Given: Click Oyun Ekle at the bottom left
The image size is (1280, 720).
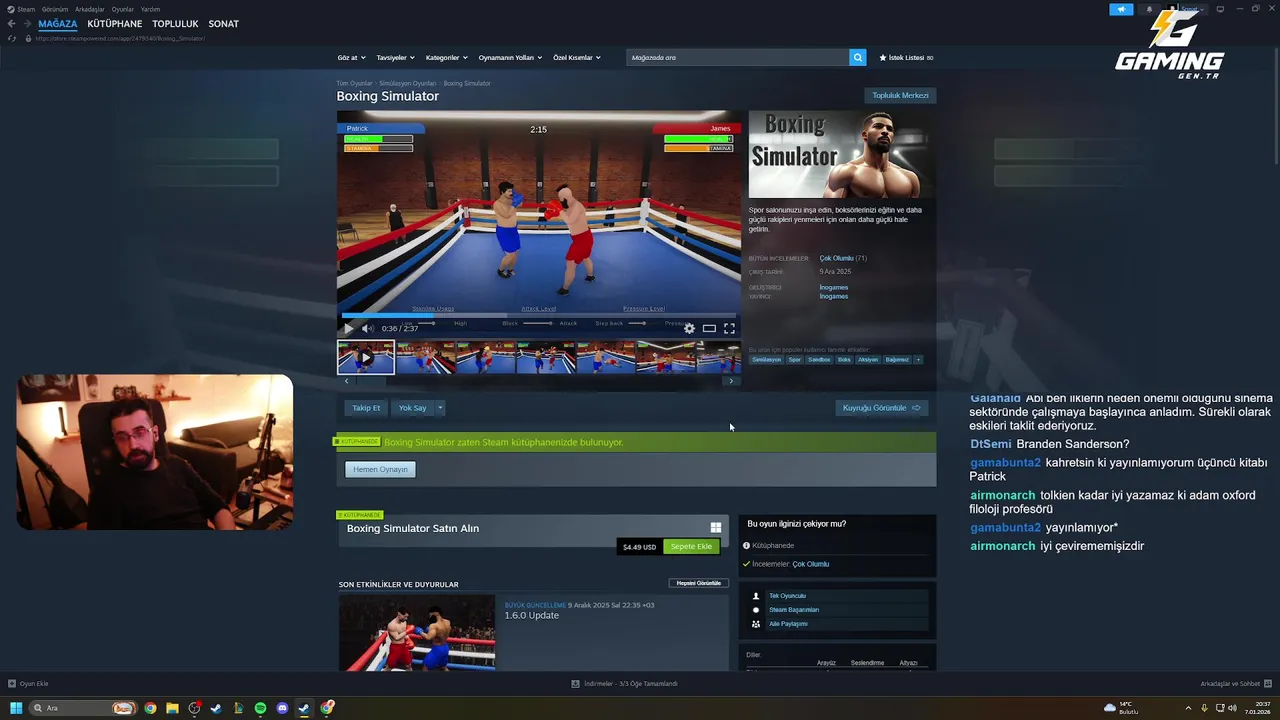Looking at the screenshot, I should (x=28, y=684).
